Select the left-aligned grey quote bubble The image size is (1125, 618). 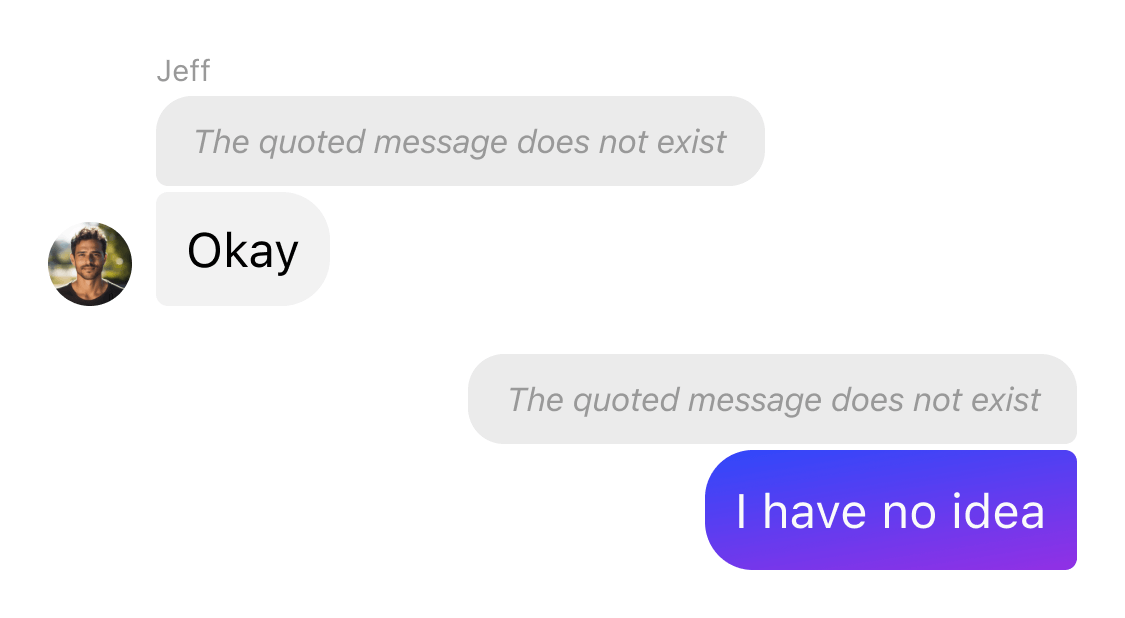coord(460,141)
